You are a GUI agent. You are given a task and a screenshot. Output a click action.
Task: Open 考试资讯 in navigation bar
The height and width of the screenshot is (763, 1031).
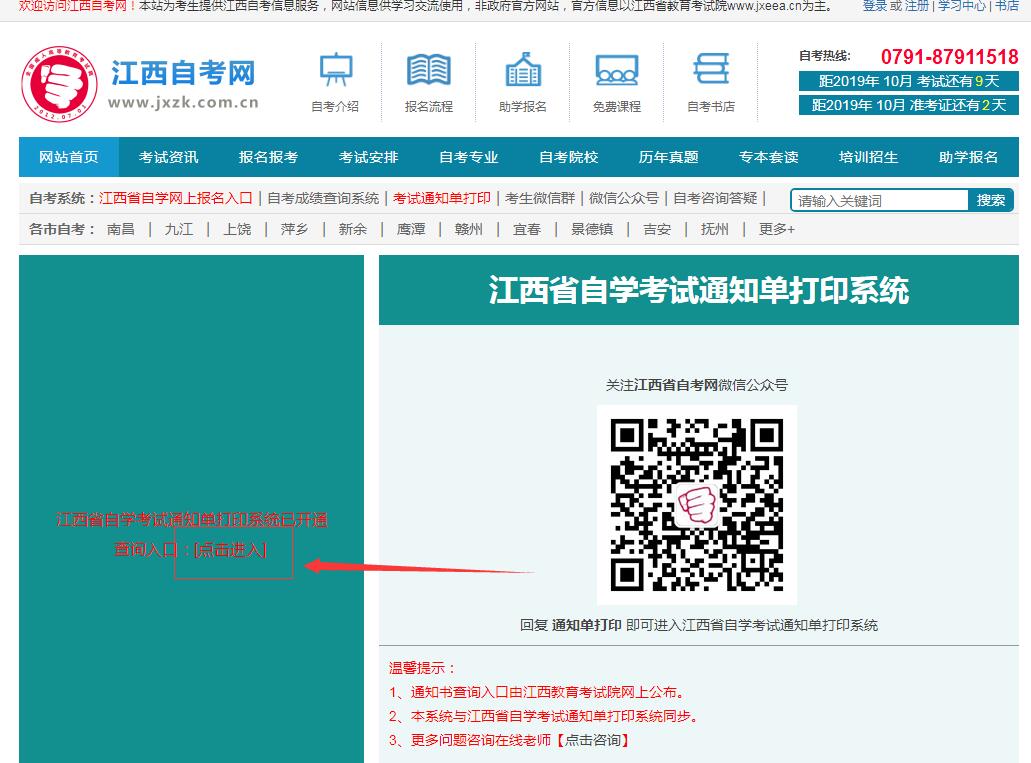tap(168, 157)
